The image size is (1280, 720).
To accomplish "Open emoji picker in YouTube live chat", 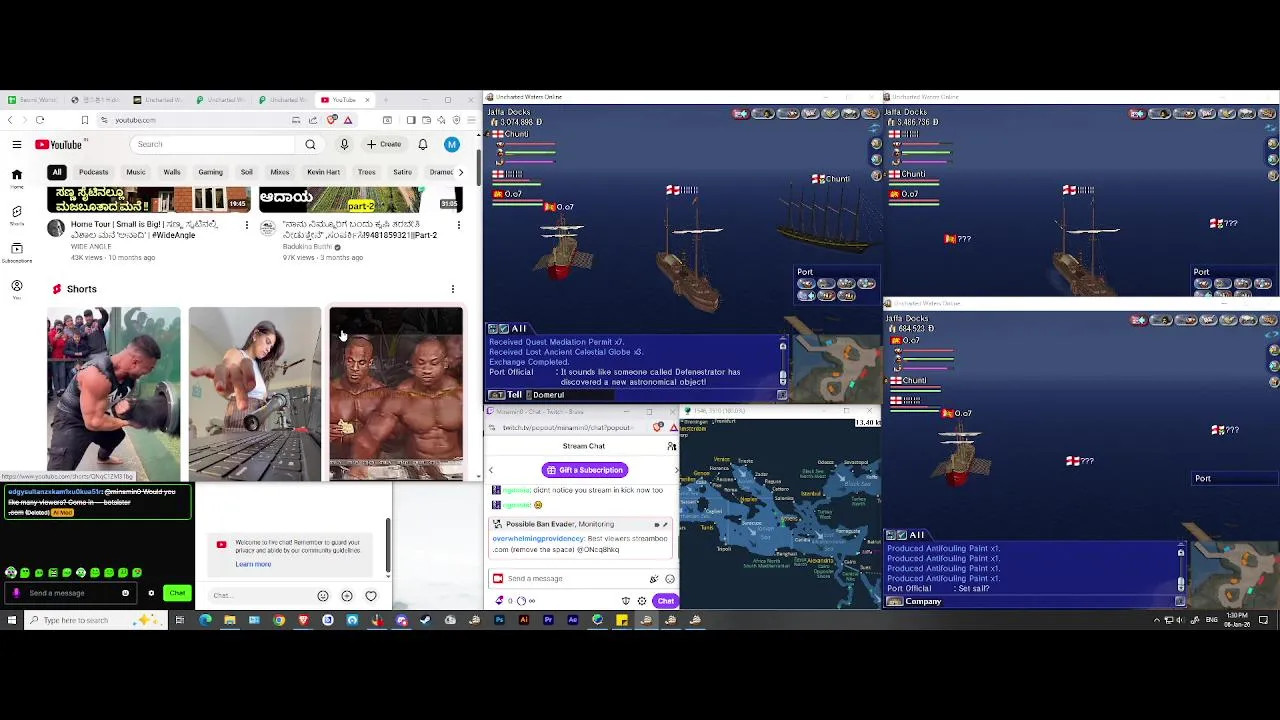I will tap(323, 596).
